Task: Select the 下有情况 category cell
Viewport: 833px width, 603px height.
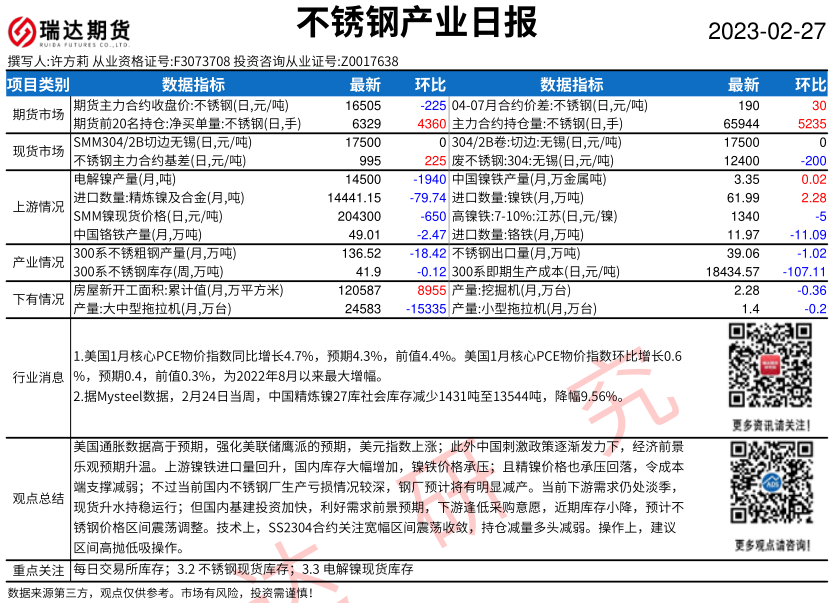Action: 35,298
